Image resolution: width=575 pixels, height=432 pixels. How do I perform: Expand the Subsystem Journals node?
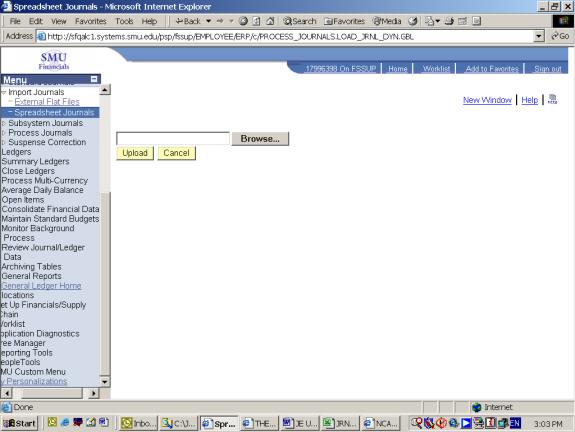click(x=4, y=123)
